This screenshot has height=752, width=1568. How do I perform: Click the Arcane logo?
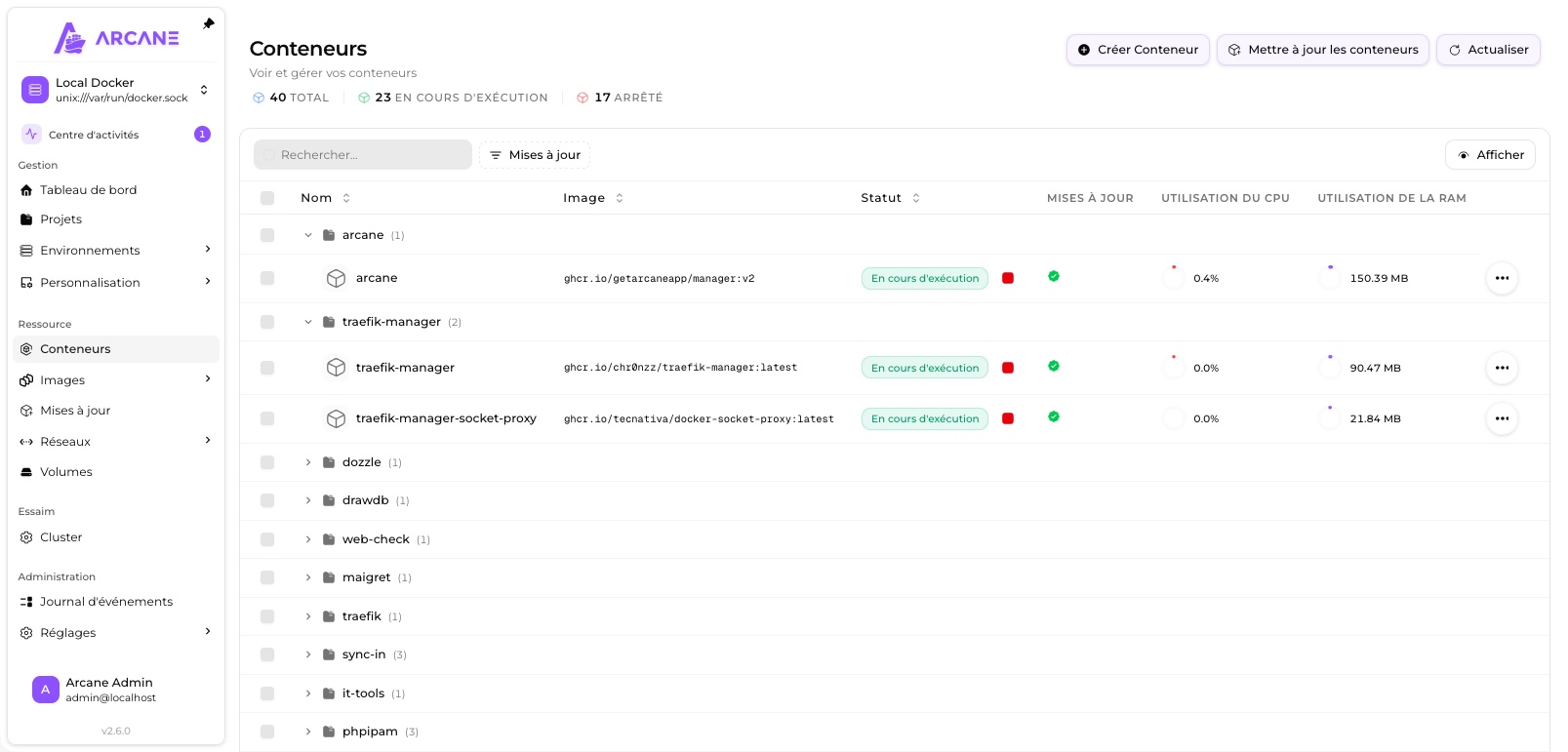(x=116, y=38)
